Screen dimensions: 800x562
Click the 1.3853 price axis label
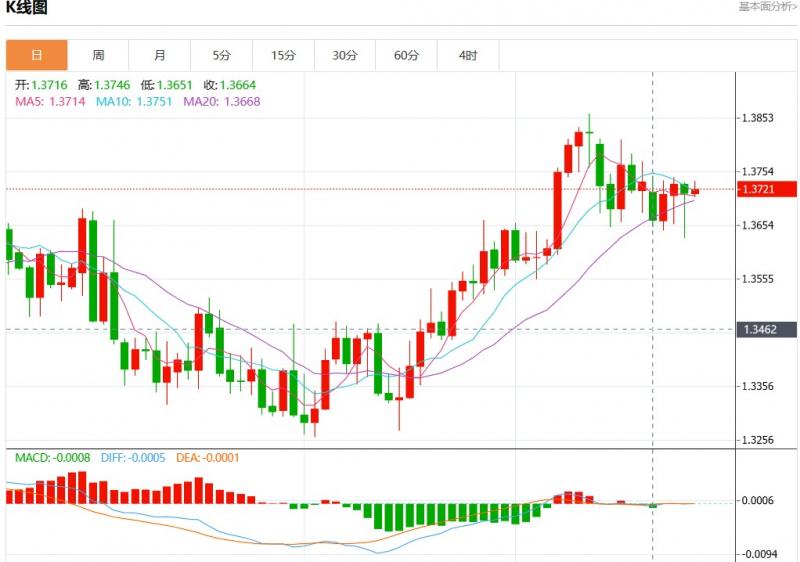point(757,118)
